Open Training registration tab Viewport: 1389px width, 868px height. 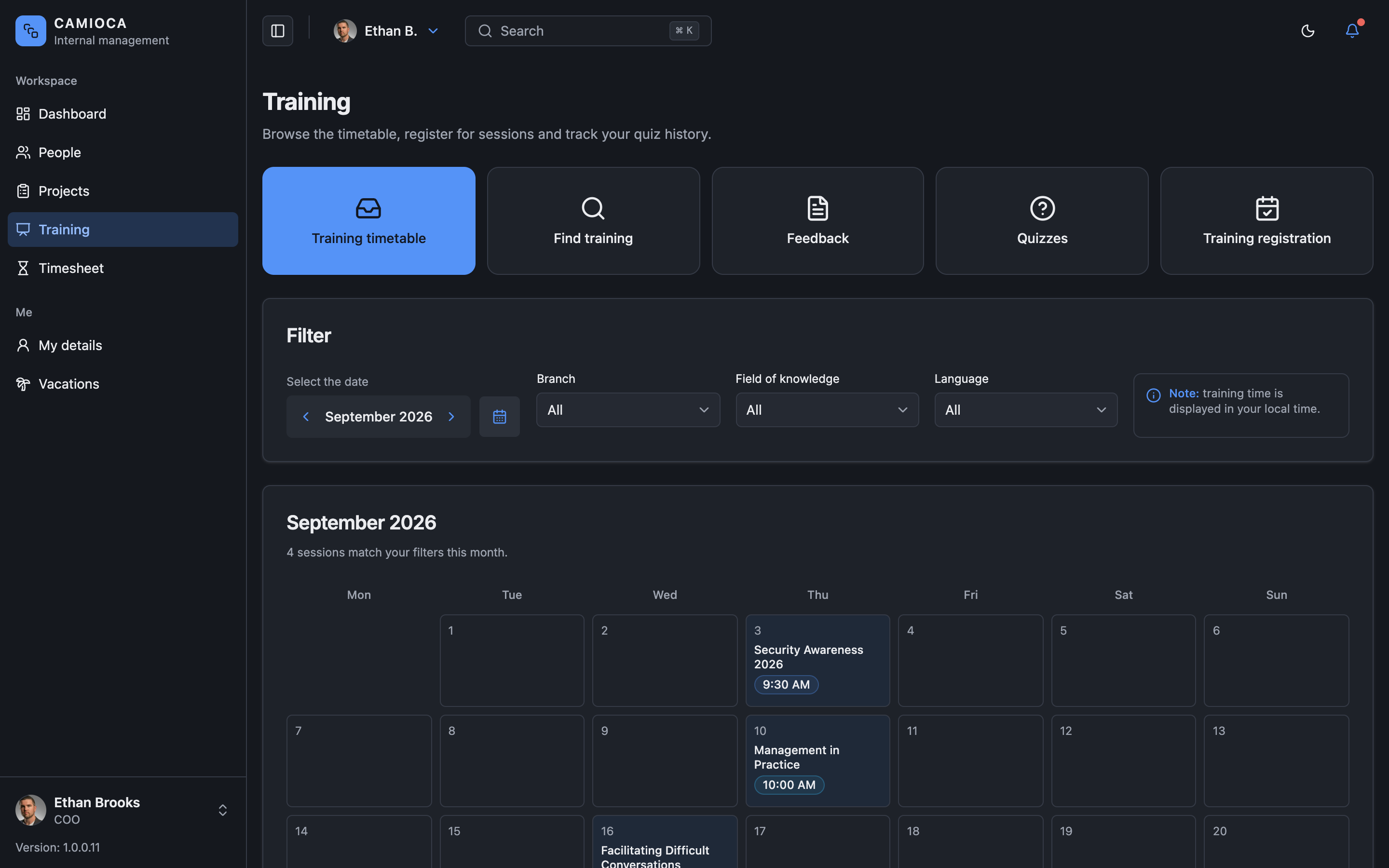point(1267,221)
